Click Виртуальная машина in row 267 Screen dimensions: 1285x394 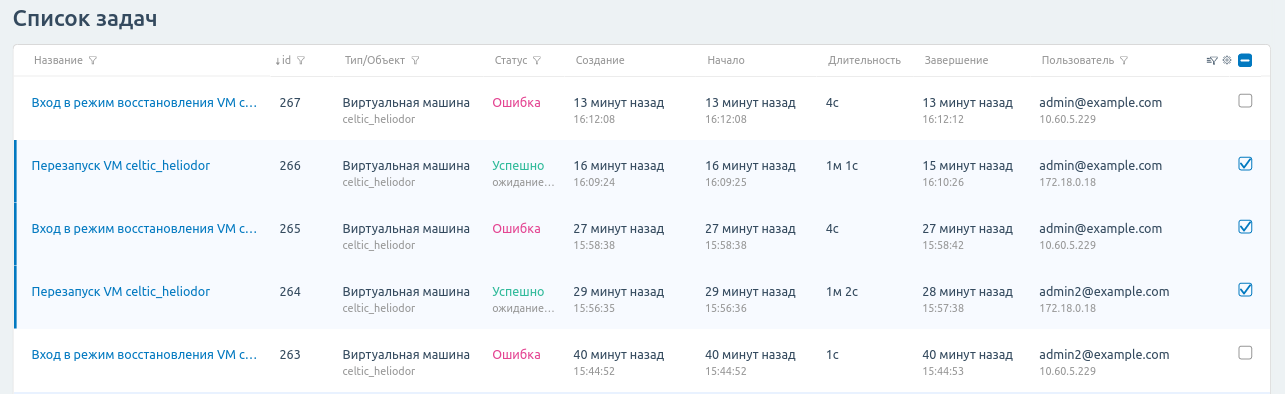pyautogui.click(x=406, y=102)
